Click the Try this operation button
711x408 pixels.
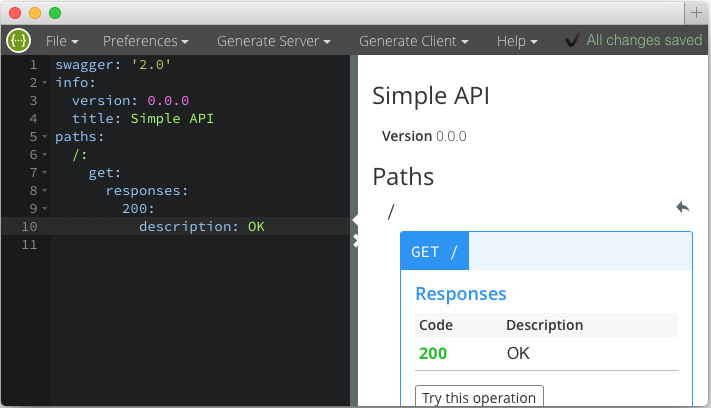pos(479,397)
